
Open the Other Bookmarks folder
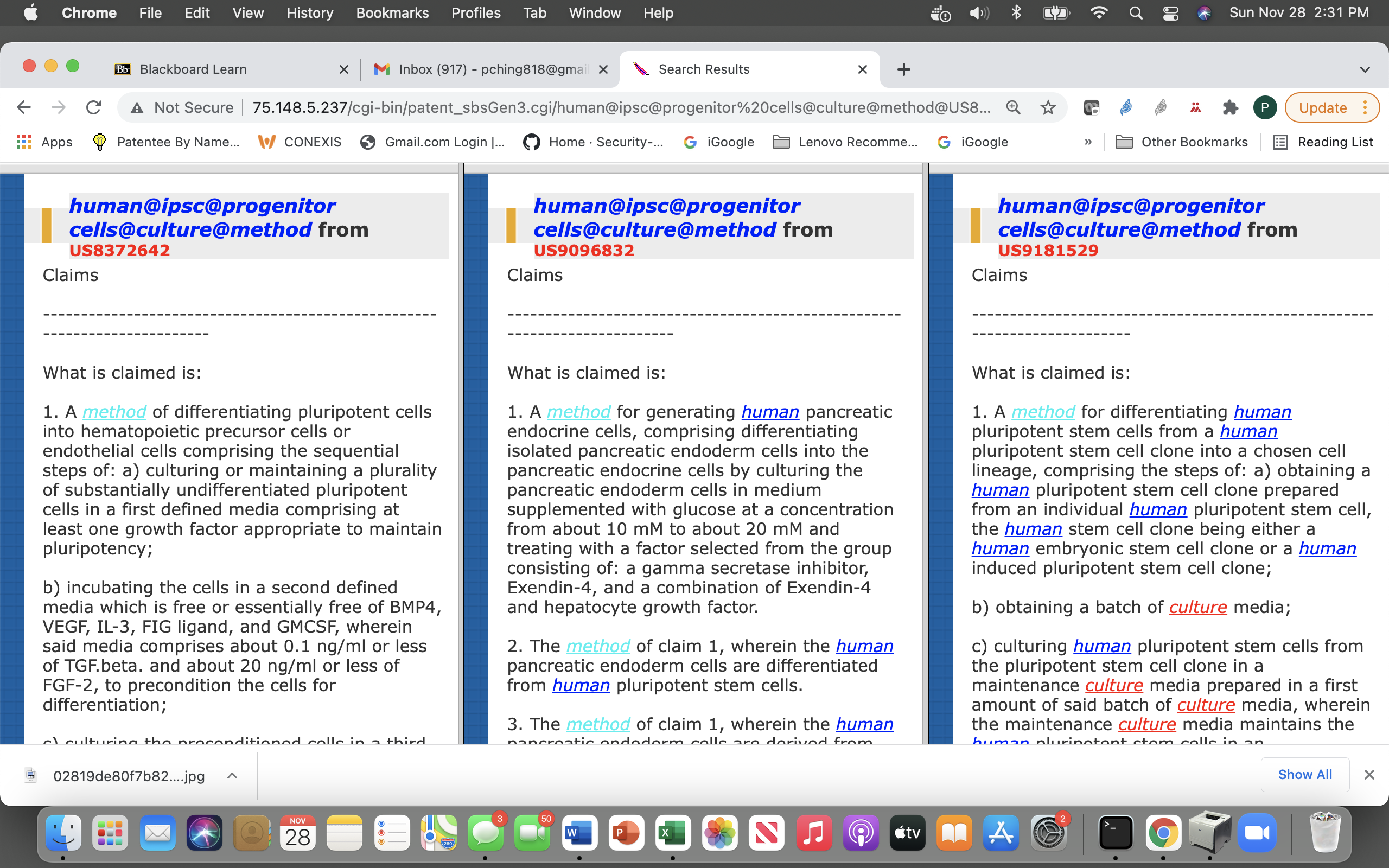1181,142
